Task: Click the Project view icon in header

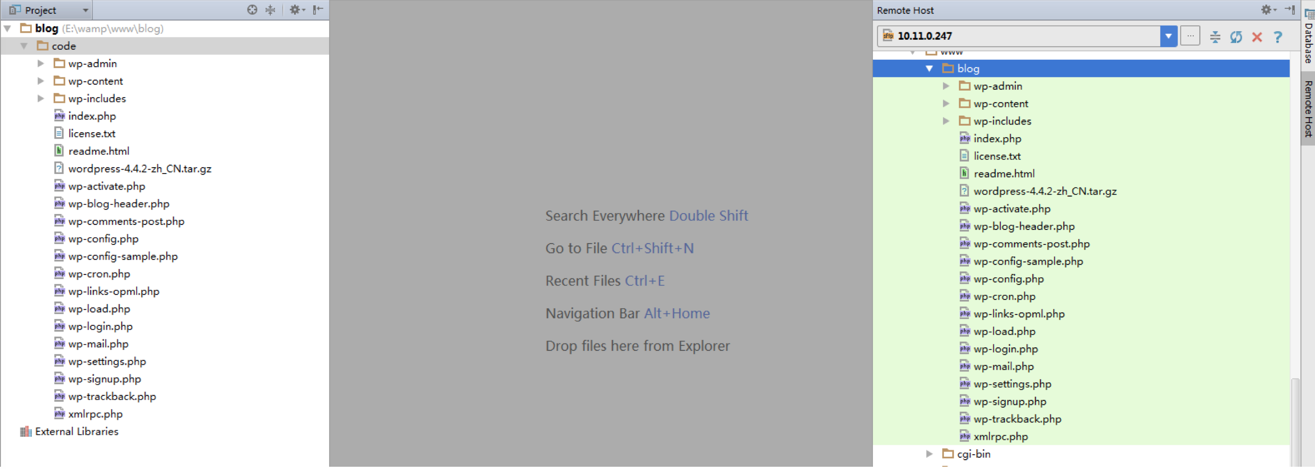Action: [15, 10]
